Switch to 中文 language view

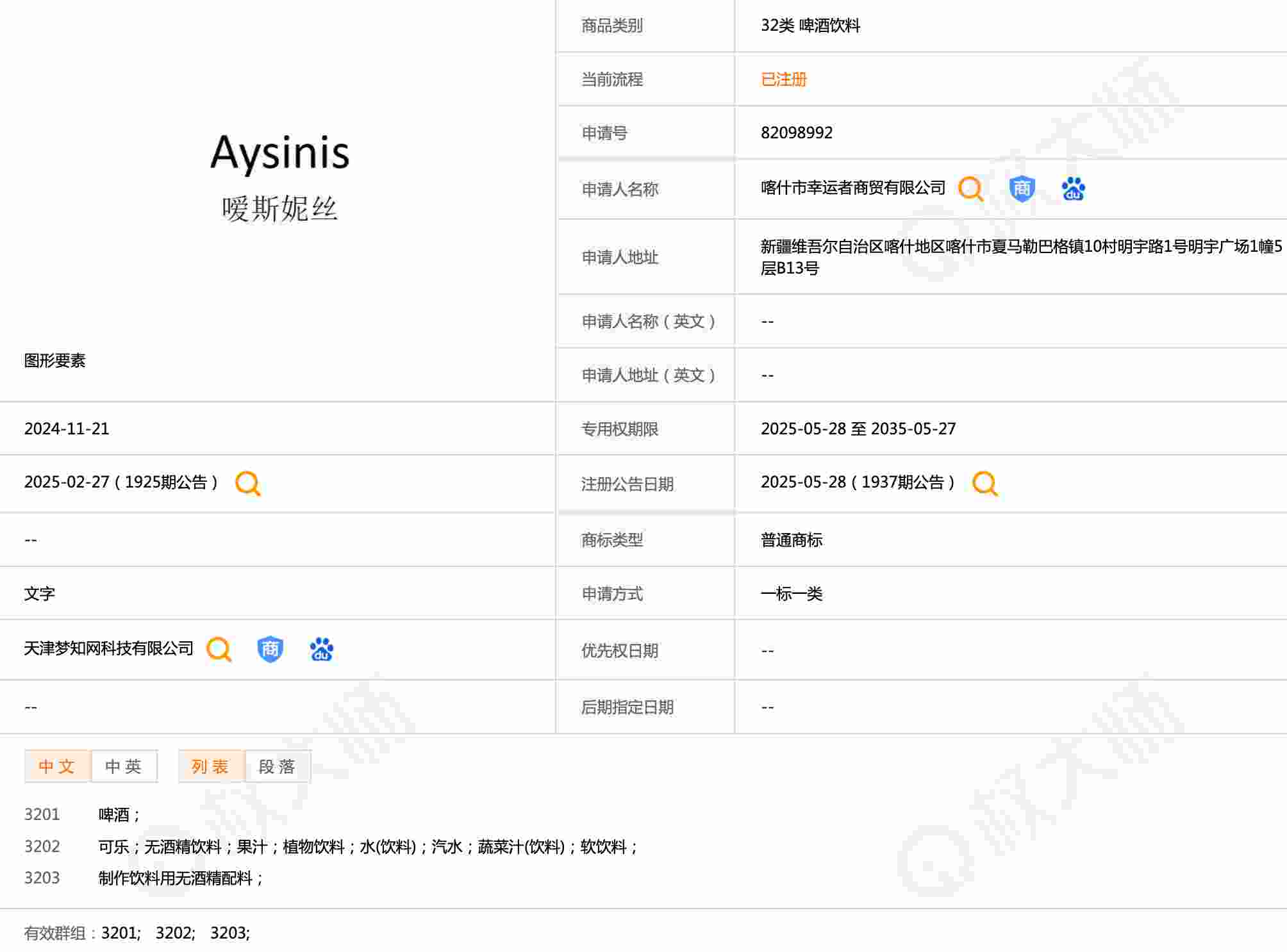57,766
